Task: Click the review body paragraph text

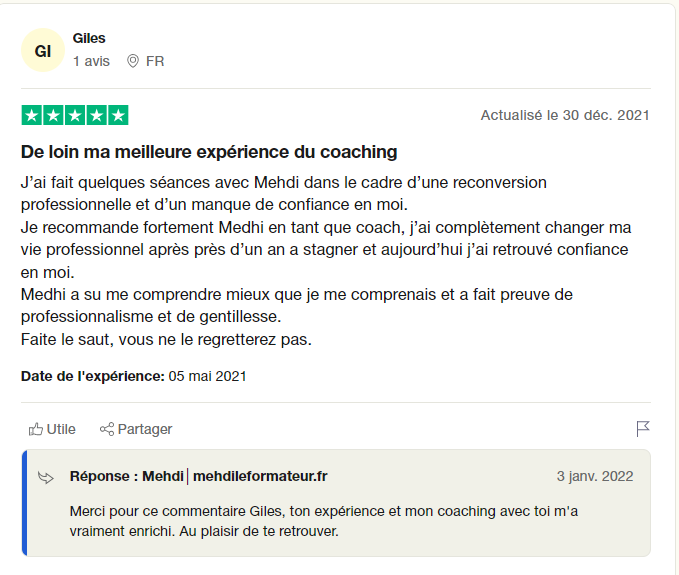Action: pos(325,260)
